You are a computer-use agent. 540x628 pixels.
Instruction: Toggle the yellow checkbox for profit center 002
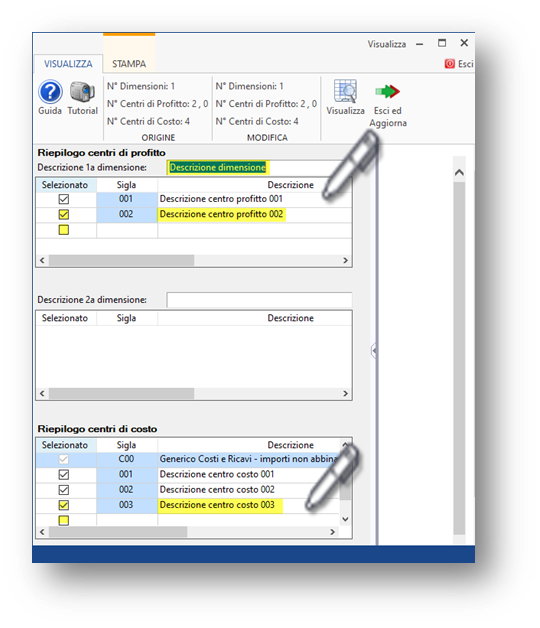pyautogui.click(x=64, y=214)
